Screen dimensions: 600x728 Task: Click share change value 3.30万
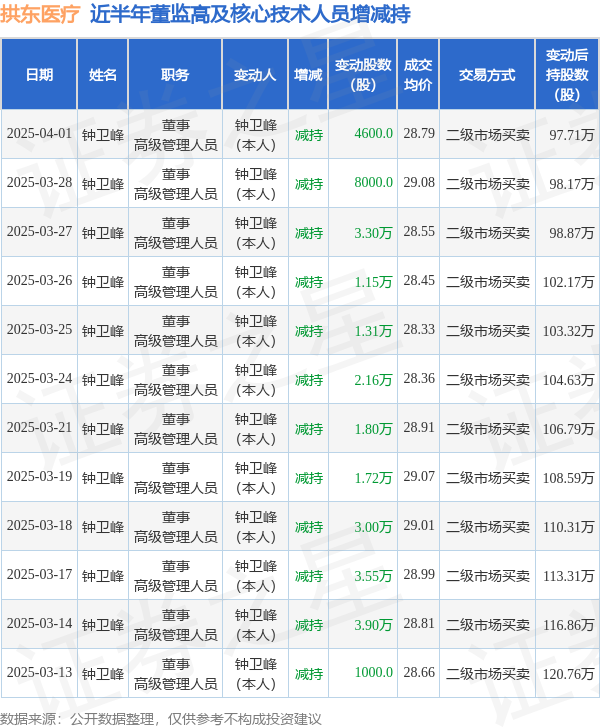(373, 233)
